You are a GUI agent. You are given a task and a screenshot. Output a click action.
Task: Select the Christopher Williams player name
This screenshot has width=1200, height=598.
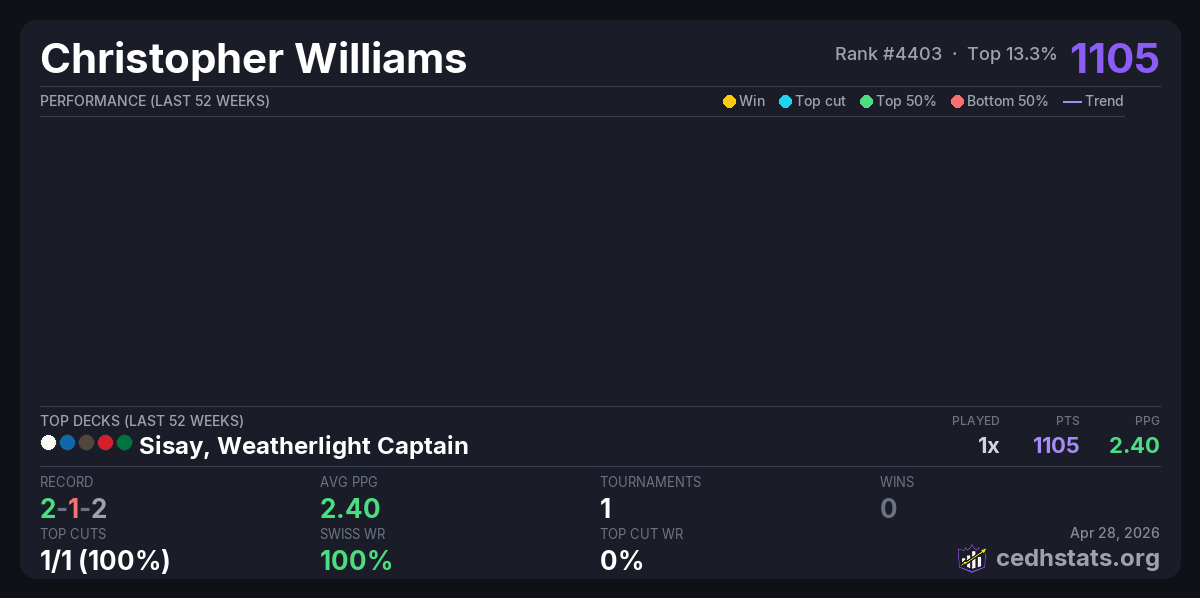[x=254, y=58]
